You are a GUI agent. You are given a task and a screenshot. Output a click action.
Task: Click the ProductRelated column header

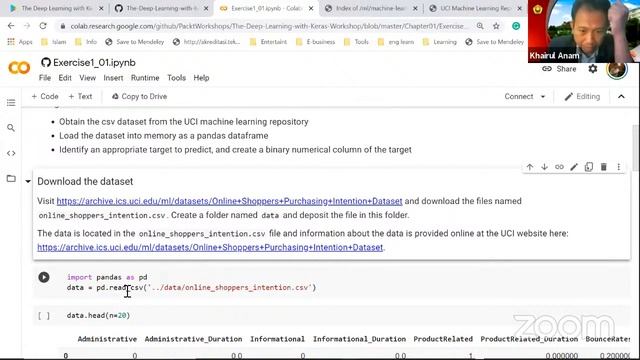[443, 339]
